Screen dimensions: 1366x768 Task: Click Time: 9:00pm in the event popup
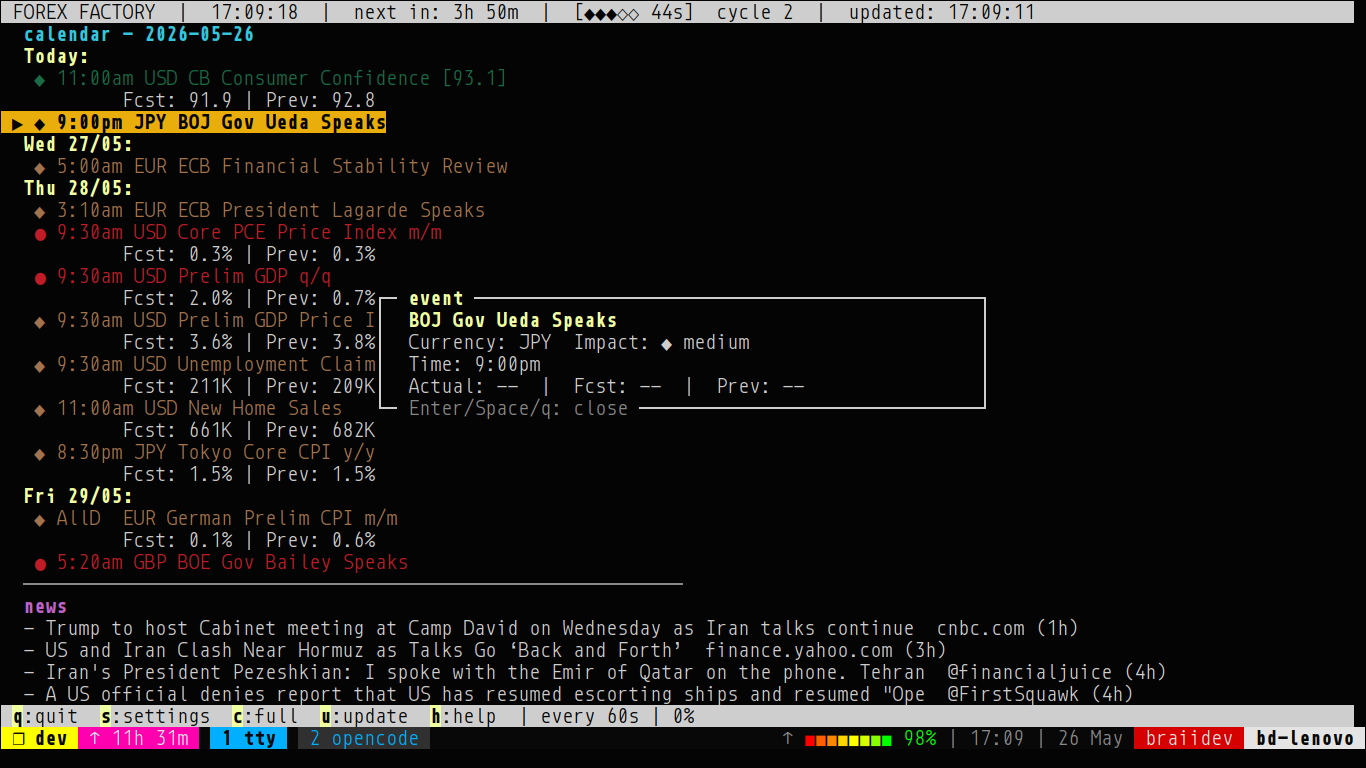[x=474, y=364]
